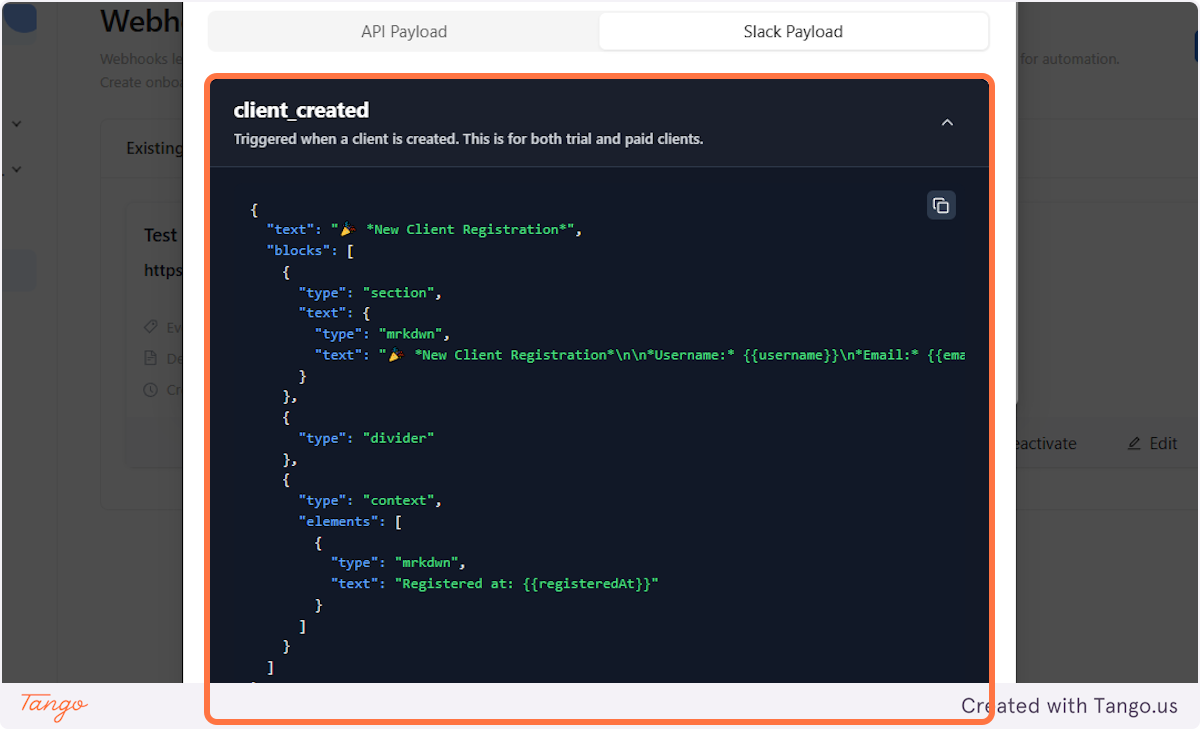Copy the client_created payload code
Viewport: 1200px width, 729px height.
[x=941, y=205]
